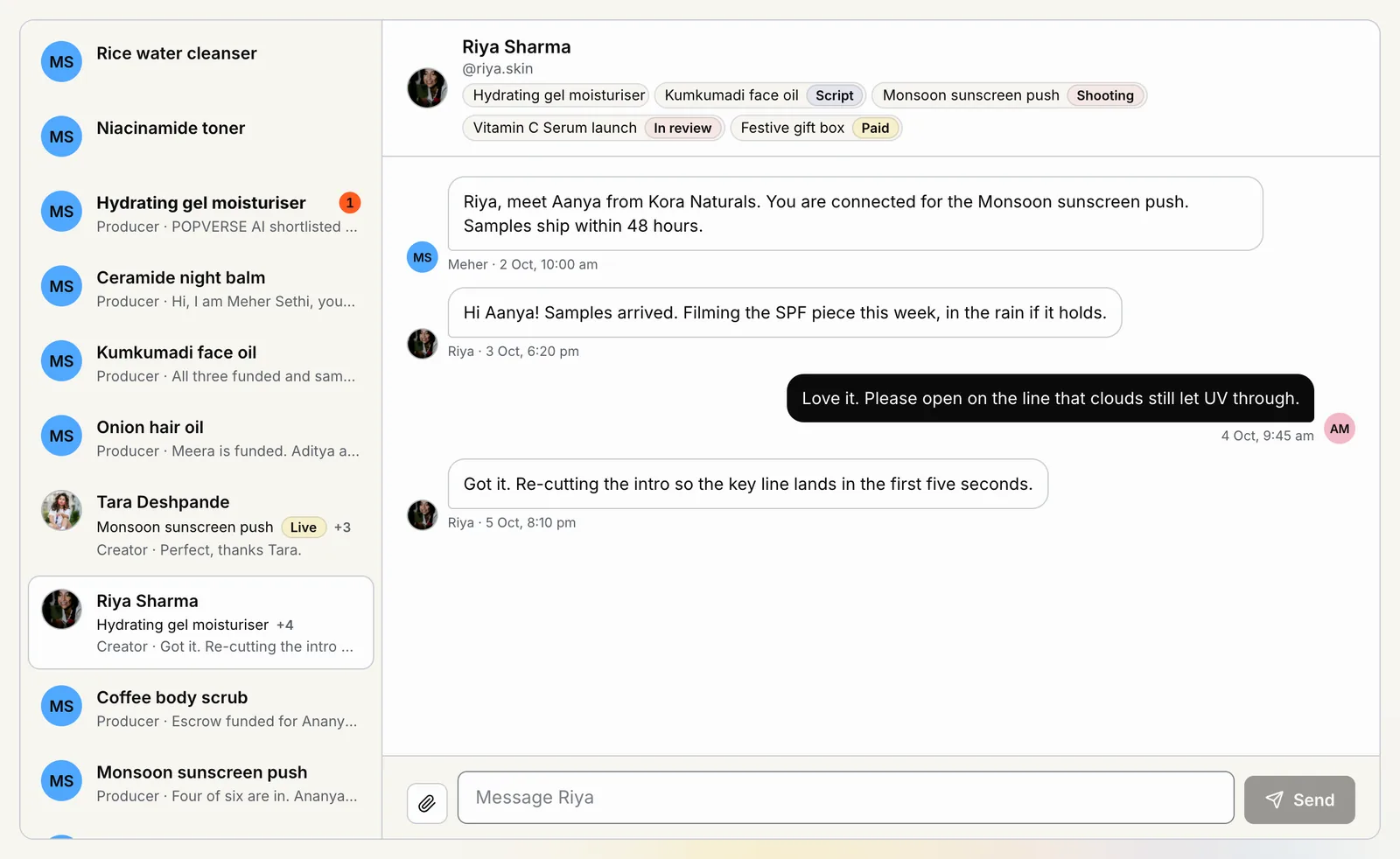The width and height of the screenshot is (1400, 859).
Task: Click the 'Meher · 2 Oct, 10:00 am' timestamp
Action: tap(523, 264)
